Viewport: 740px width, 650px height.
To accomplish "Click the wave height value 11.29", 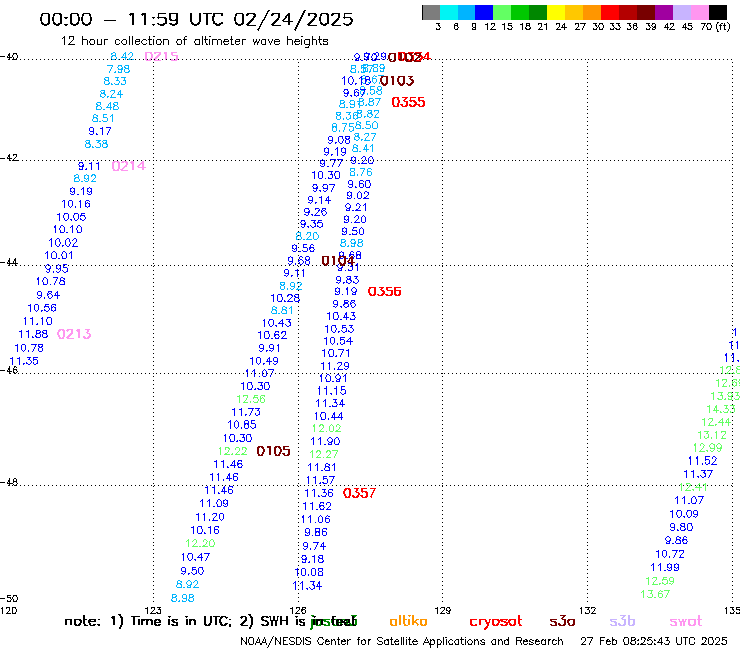I will (335, 366).
